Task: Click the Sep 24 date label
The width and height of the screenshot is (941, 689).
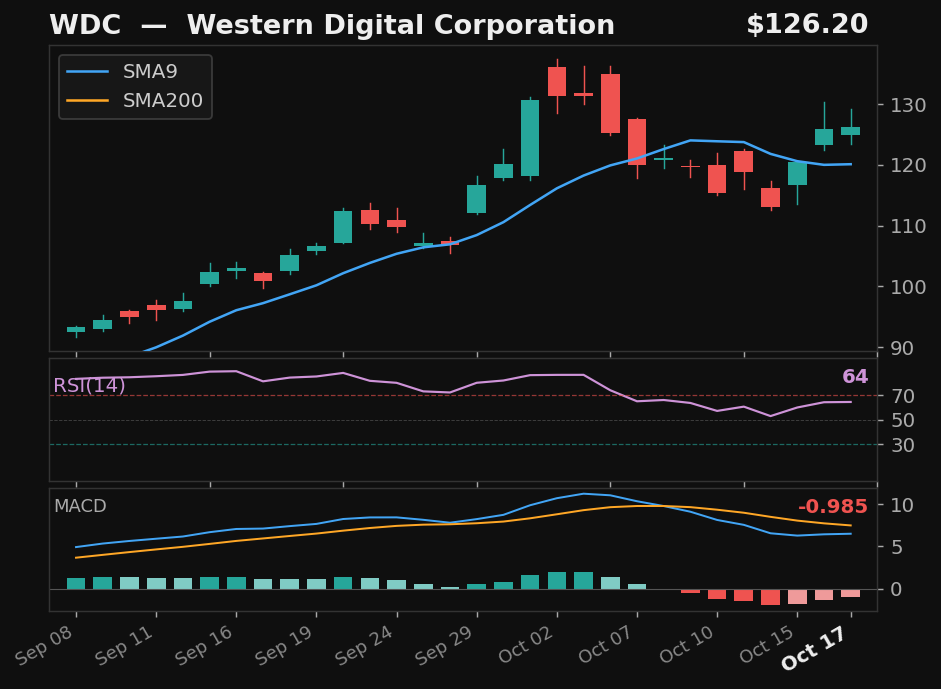Action: coord(364,645)
